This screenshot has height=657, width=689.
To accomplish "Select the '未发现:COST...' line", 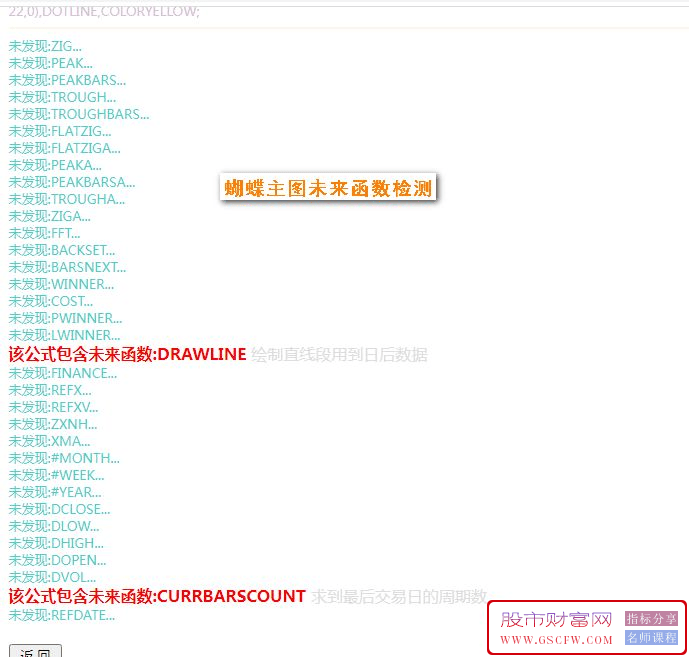I will (51, 301).
